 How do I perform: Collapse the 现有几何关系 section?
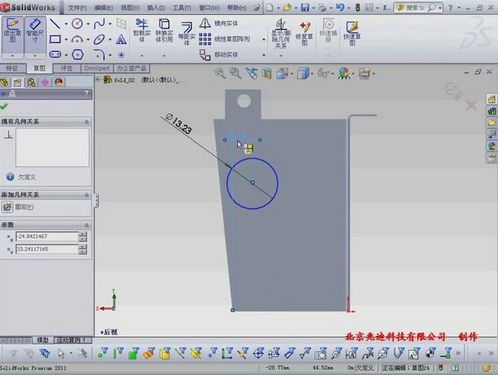pos(87,122)
